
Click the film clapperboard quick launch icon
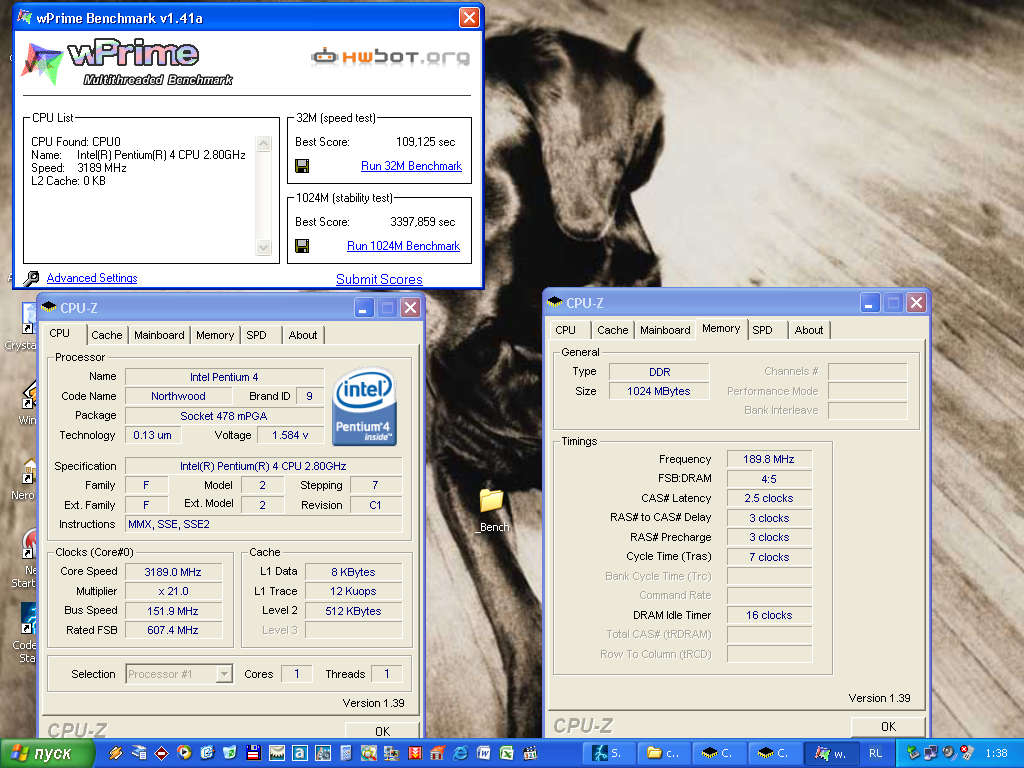click(530, 753)
